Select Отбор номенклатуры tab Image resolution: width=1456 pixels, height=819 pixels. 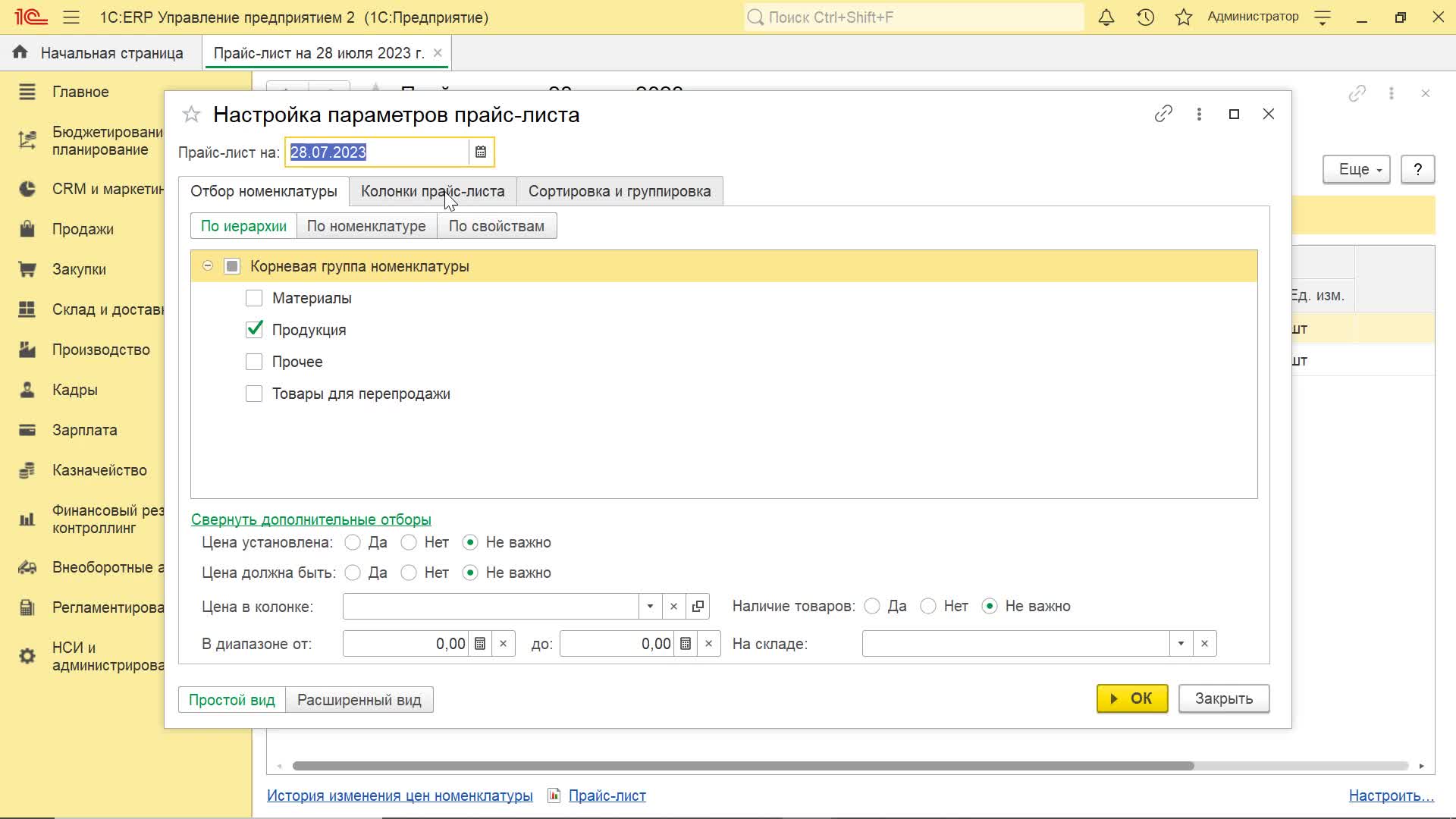[264, 191]
